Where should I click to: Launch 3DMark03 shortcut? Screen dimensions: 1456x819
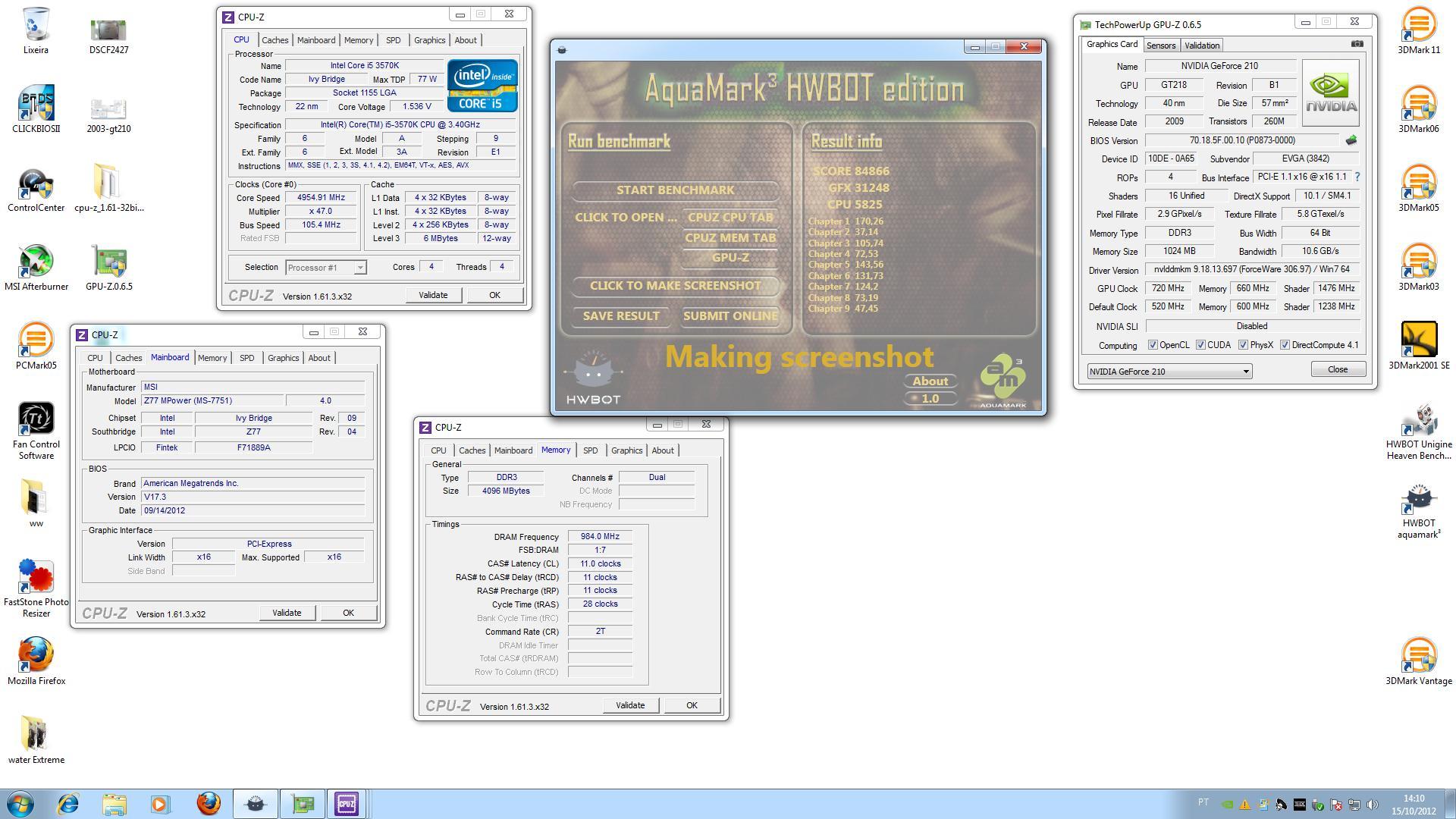tap(1419, 267)
